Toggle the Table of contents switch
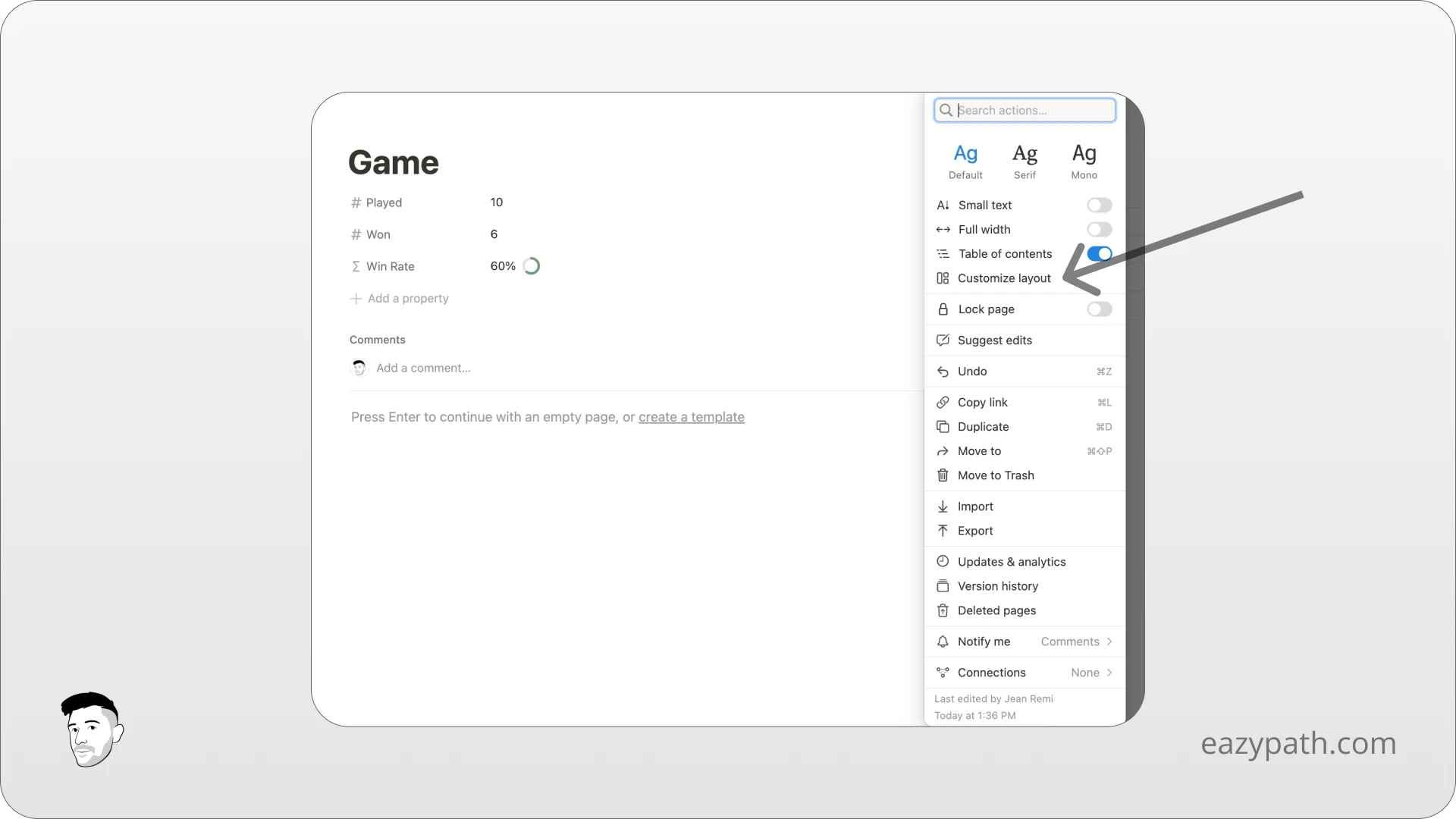This screenshot has height=819, width=1456. pyautogui.click(x=1098, y=253)
